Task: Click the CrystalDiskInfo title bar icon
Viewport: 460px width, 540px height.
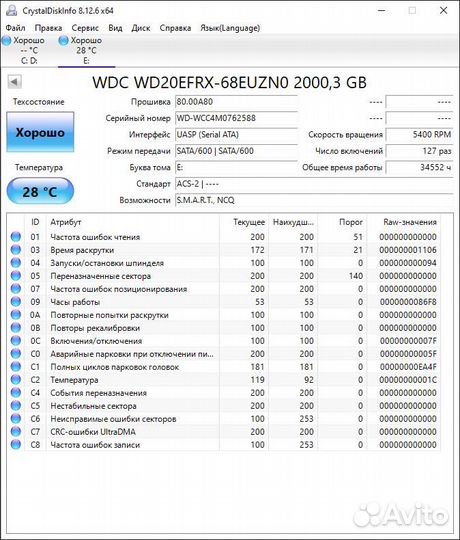Action: 11,11
